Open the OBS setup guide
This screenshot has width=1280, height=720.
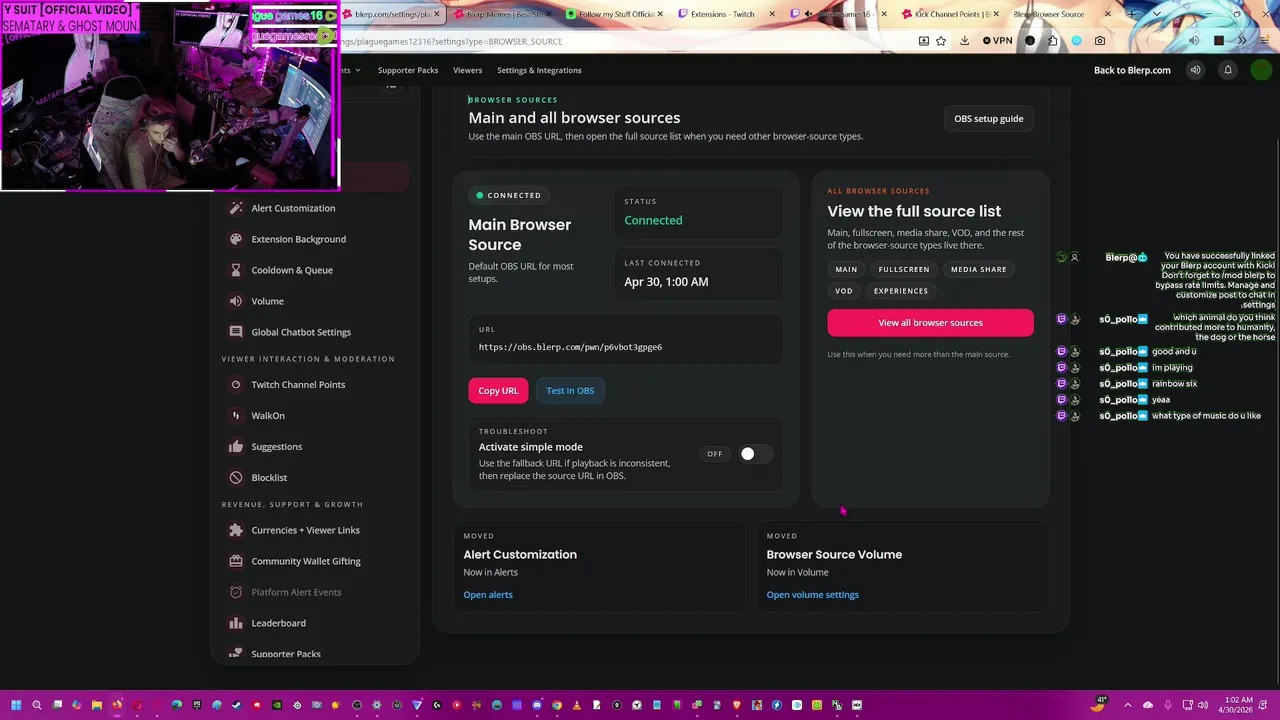(x=988, y=119)
